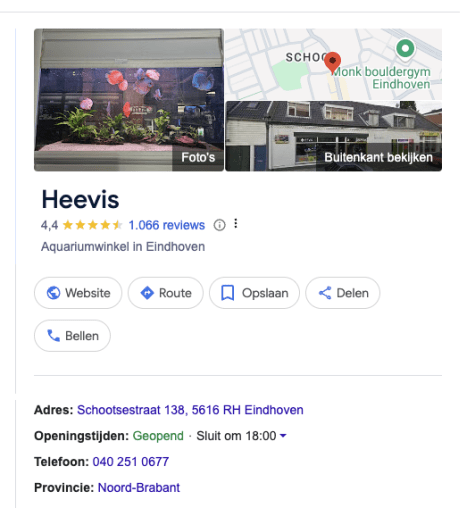Open the three-dot more options menu

236,224
